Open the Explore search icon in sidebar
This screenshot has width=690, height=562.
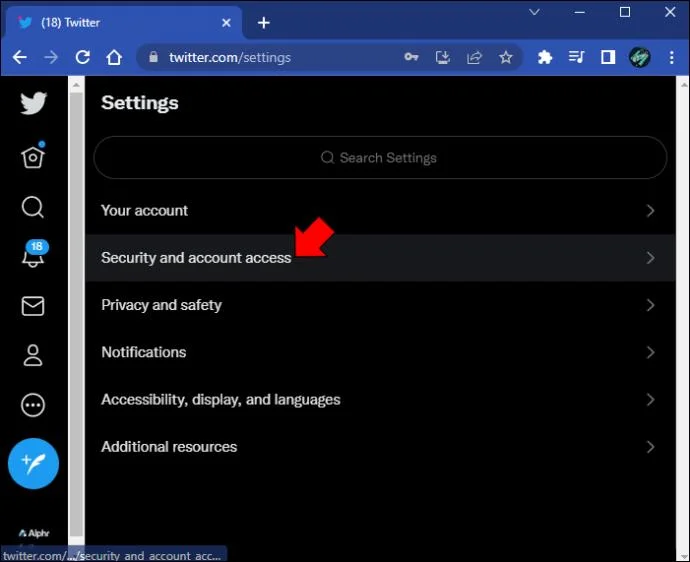[x=33, y=207]
